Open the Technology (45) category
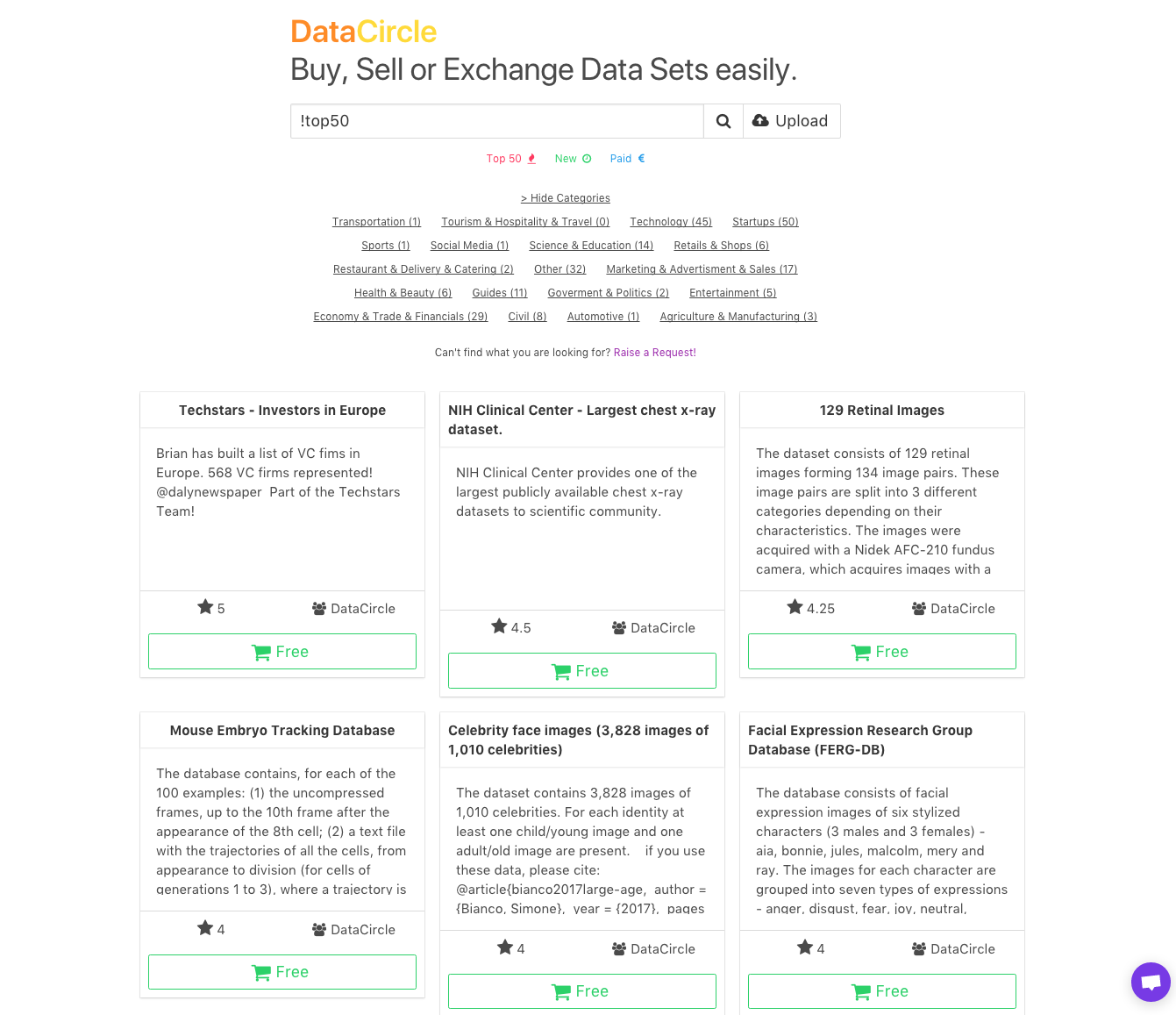 point(671,222)
